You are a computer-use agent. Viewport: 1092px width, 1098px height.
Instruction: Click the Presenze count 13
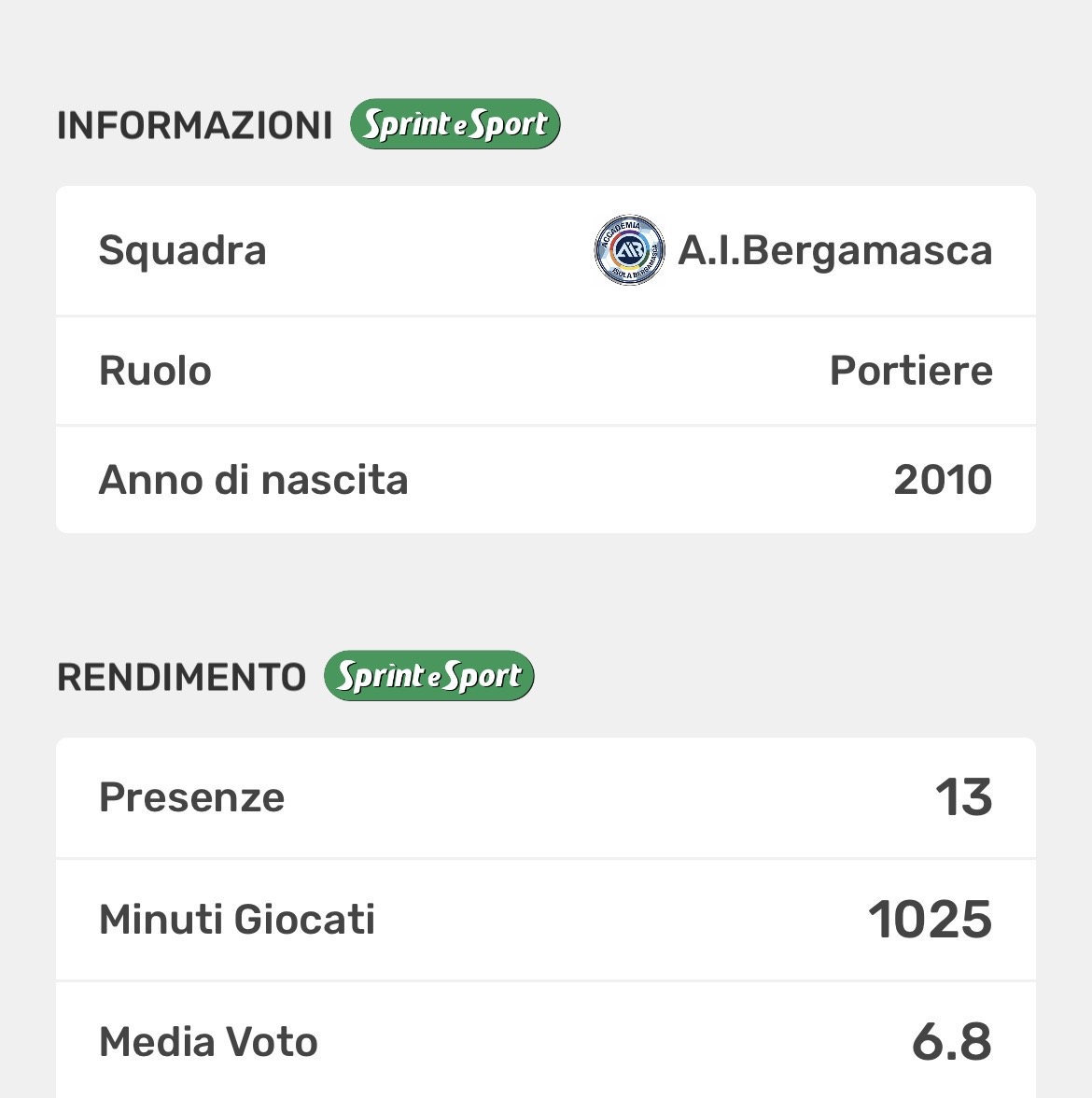(963, 797)
